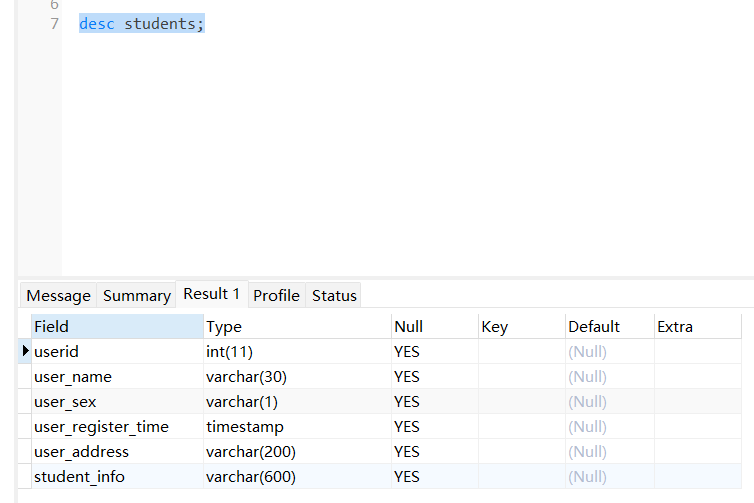The width and height of the screenshot is (754, 503).
Task: Click the desc students; query line
Action: pyautogui.click(x=142, y=24)
